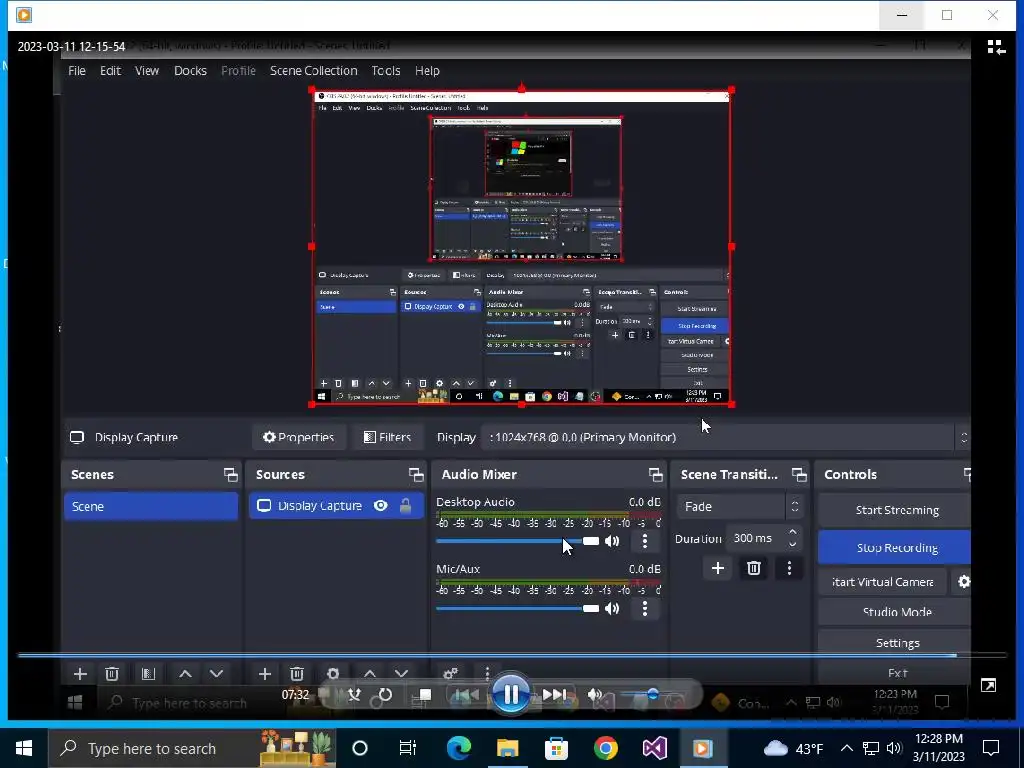Open the Fade transition dropdown
The width and height of the screenshot is (1024, 768).
click(739, 506)
